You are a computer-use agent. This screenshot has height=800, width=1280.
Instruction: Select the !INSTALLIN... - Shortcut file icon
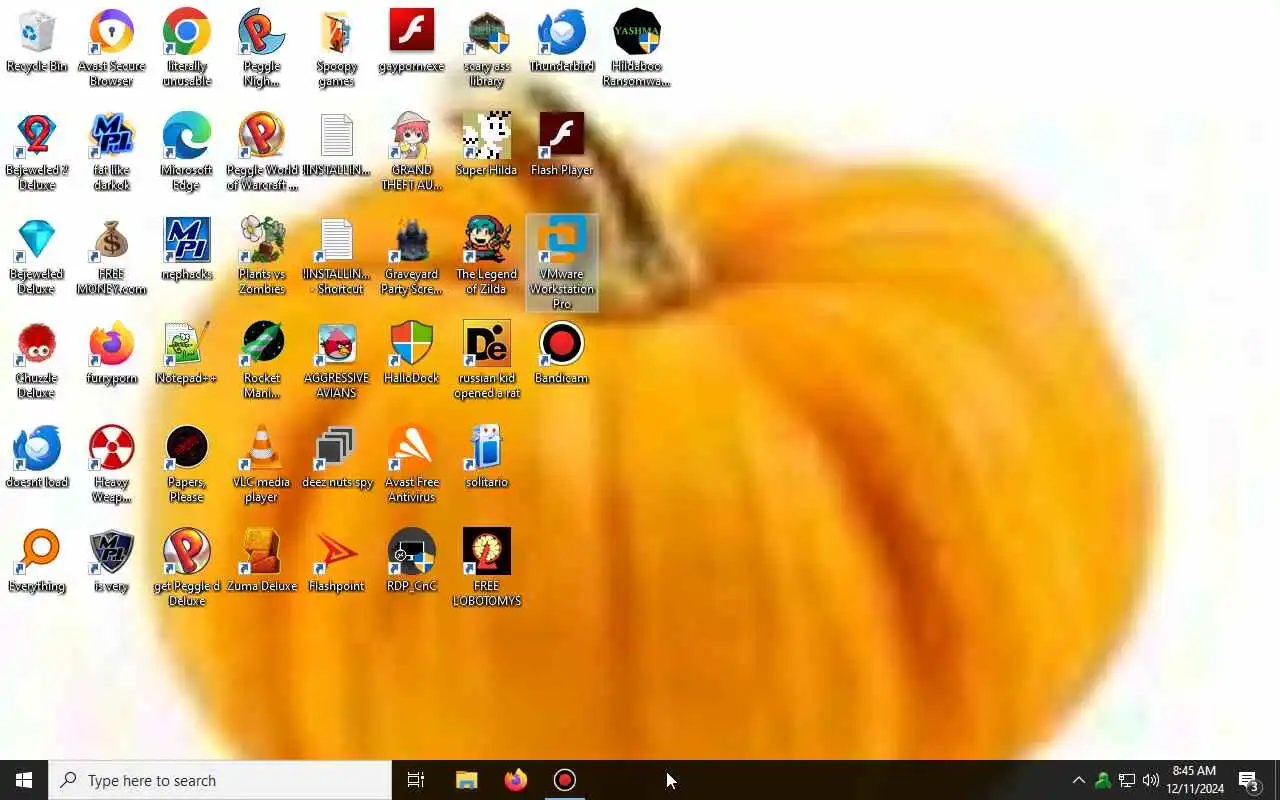[336, 256]
